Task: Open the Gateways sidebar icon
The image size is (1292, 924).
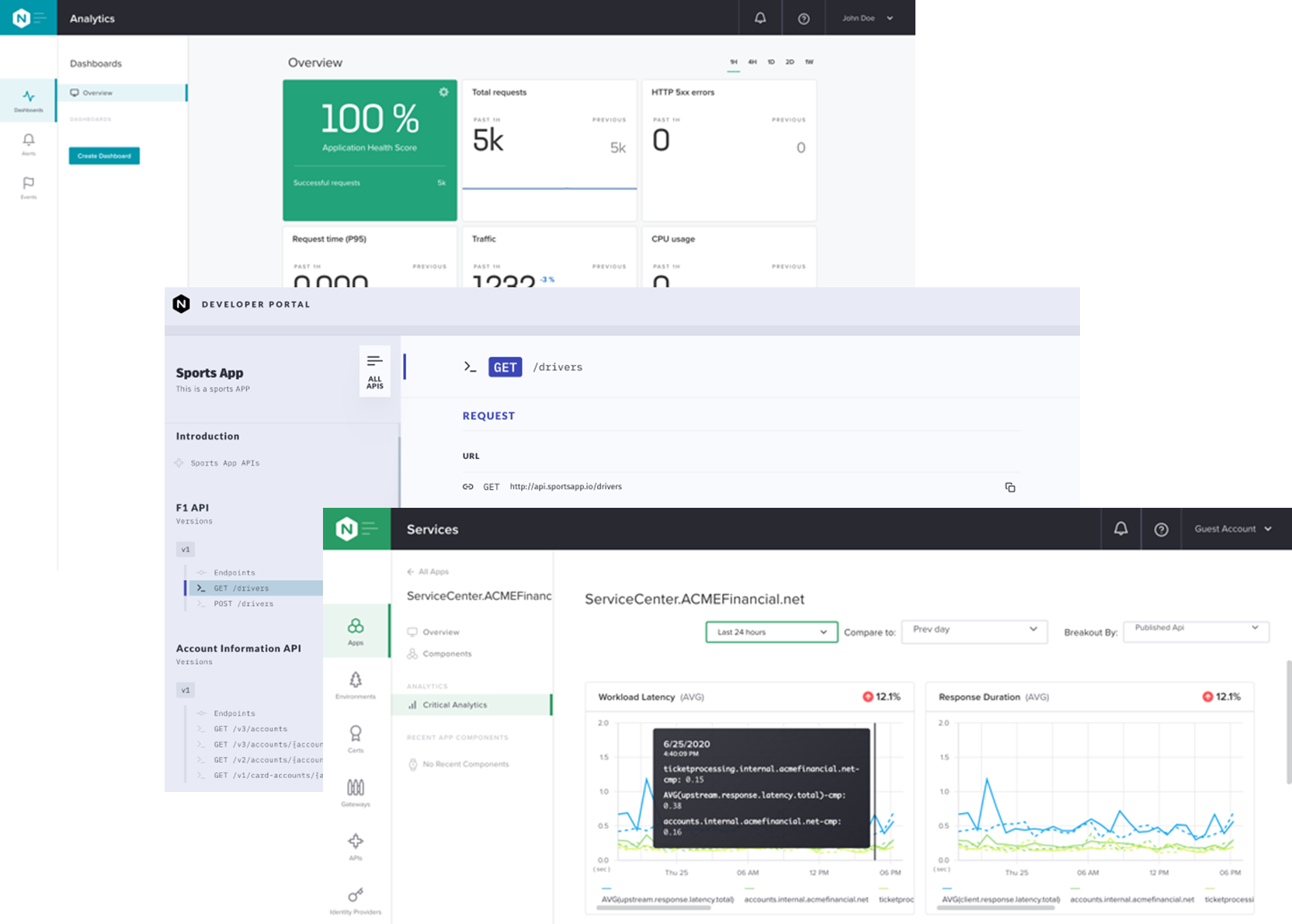Action: pos(356,792)
